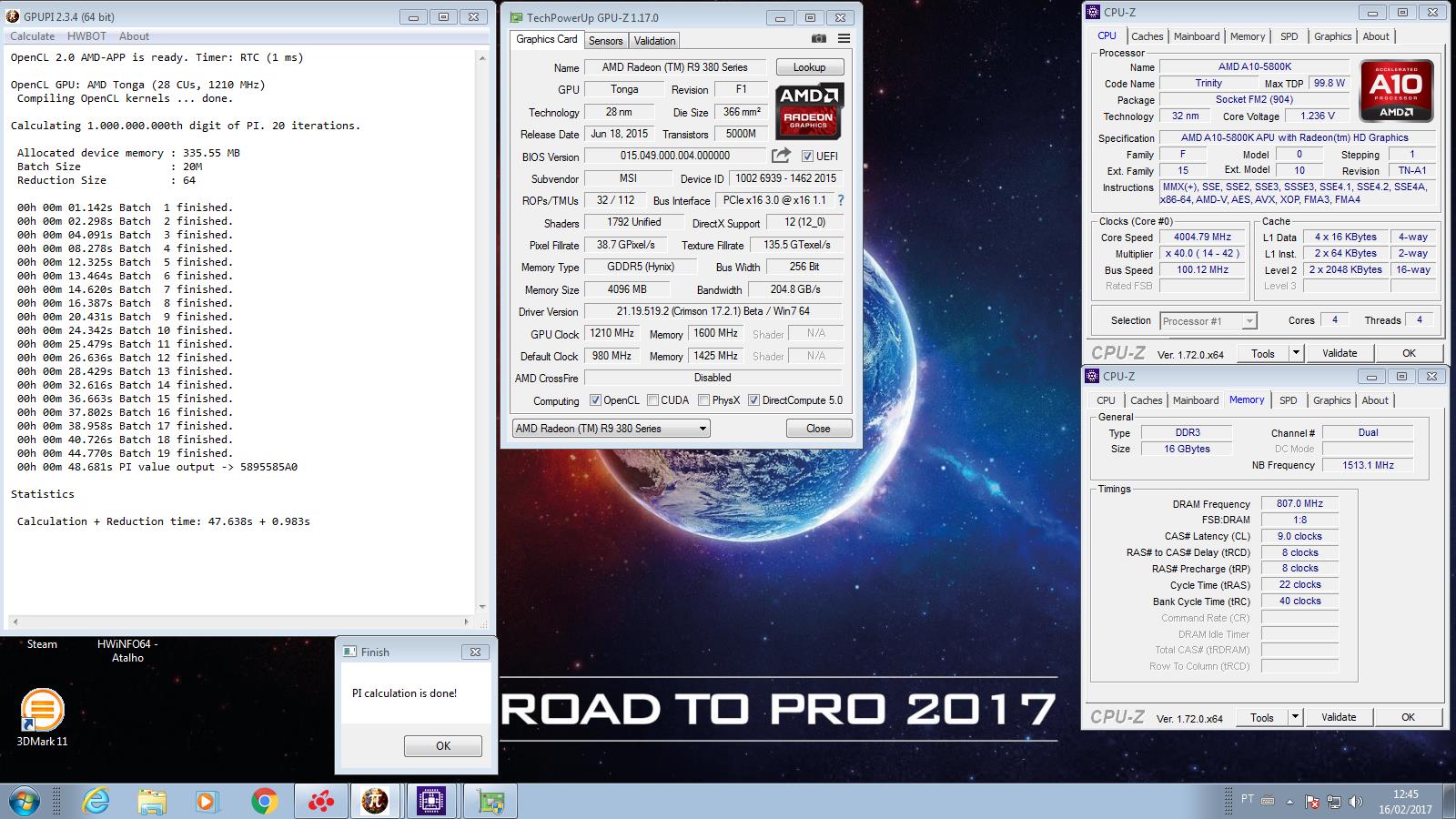This screenshot has height=819, width=1456.
Task: Click the Bus Interface question mark icon
Action: pyautogui.click(x=840, y=200)
